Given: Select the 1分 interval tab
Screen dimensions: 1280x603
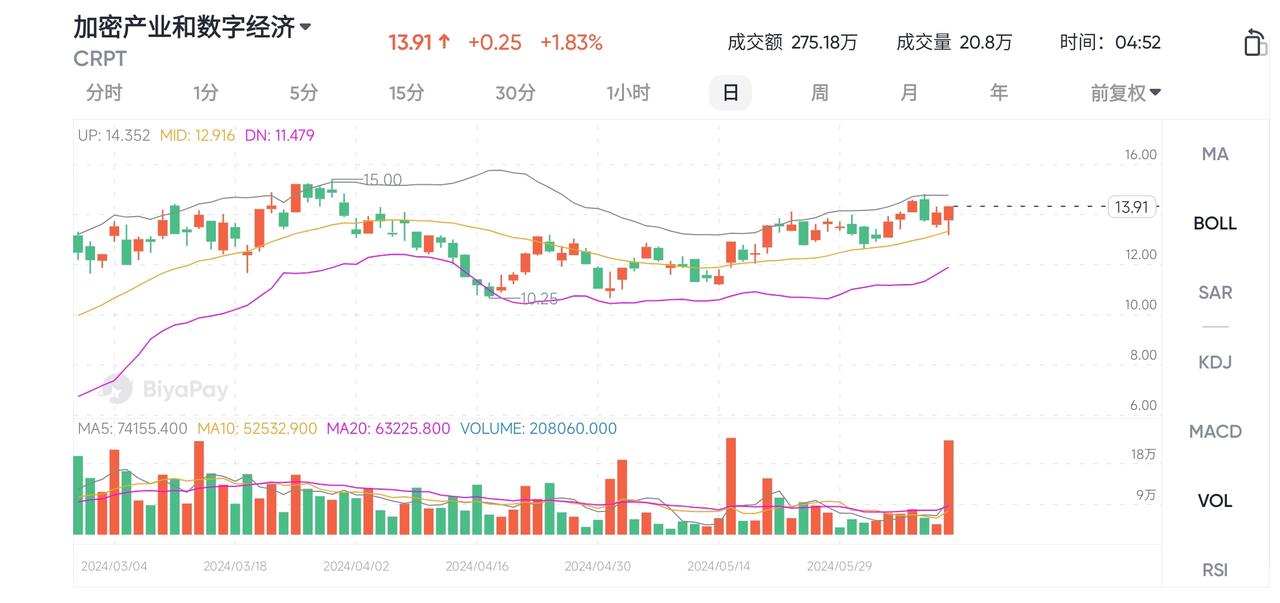Looking at the screenshot, I should (204, 92).
